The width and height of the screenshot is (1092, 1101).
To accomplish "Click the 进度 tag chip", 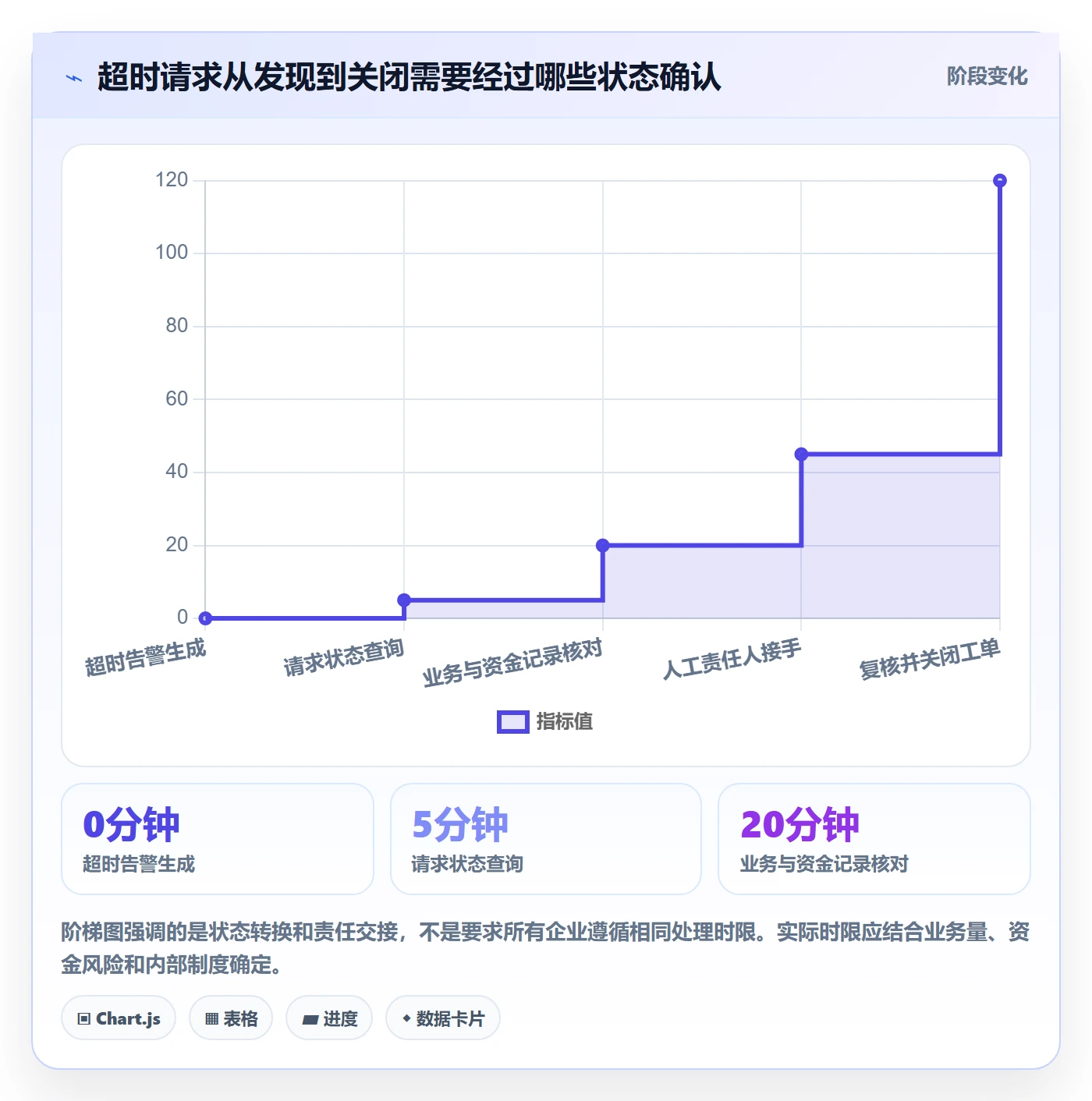I will (329, 1018).
